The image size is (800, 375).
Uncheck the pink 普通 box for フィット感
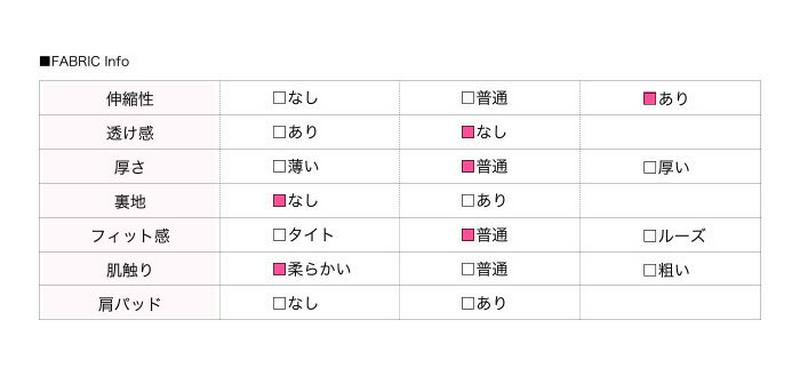pyautogui.click(x=468, y=235)
